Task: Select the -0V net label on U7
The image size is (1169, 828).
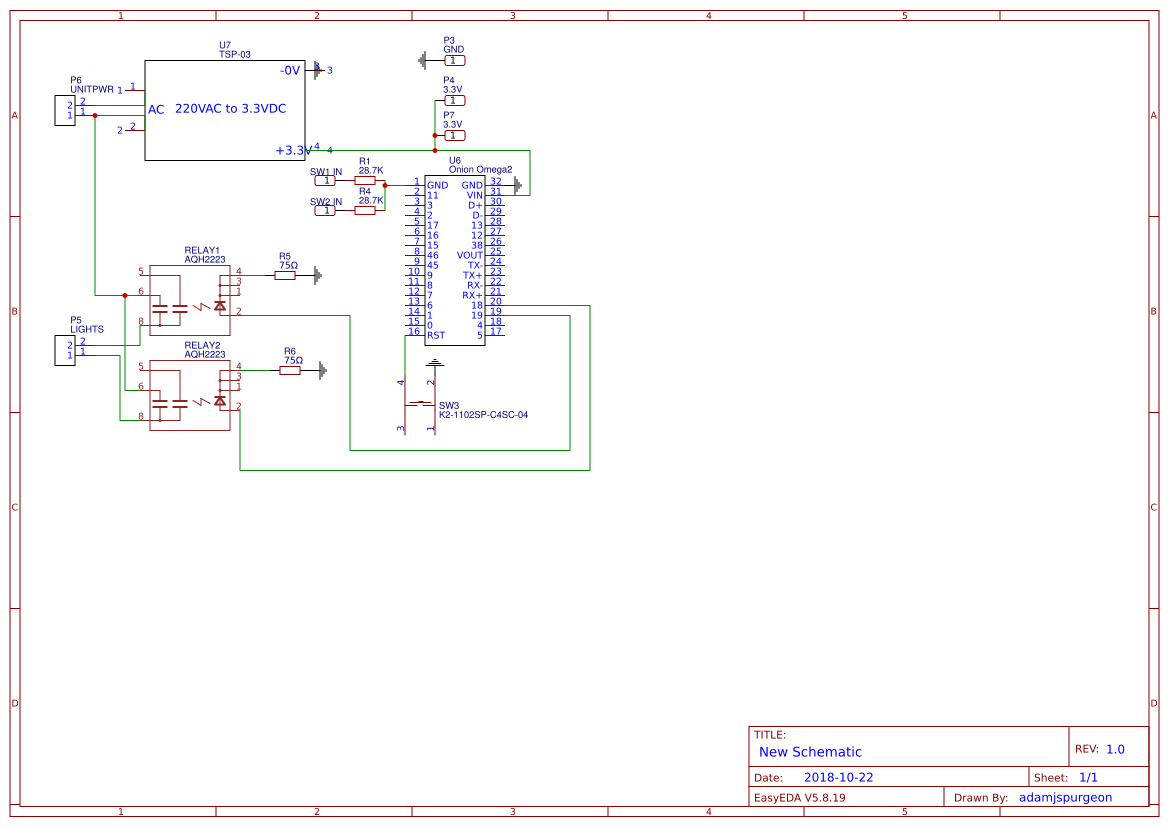Action: [x=287, y=70]
